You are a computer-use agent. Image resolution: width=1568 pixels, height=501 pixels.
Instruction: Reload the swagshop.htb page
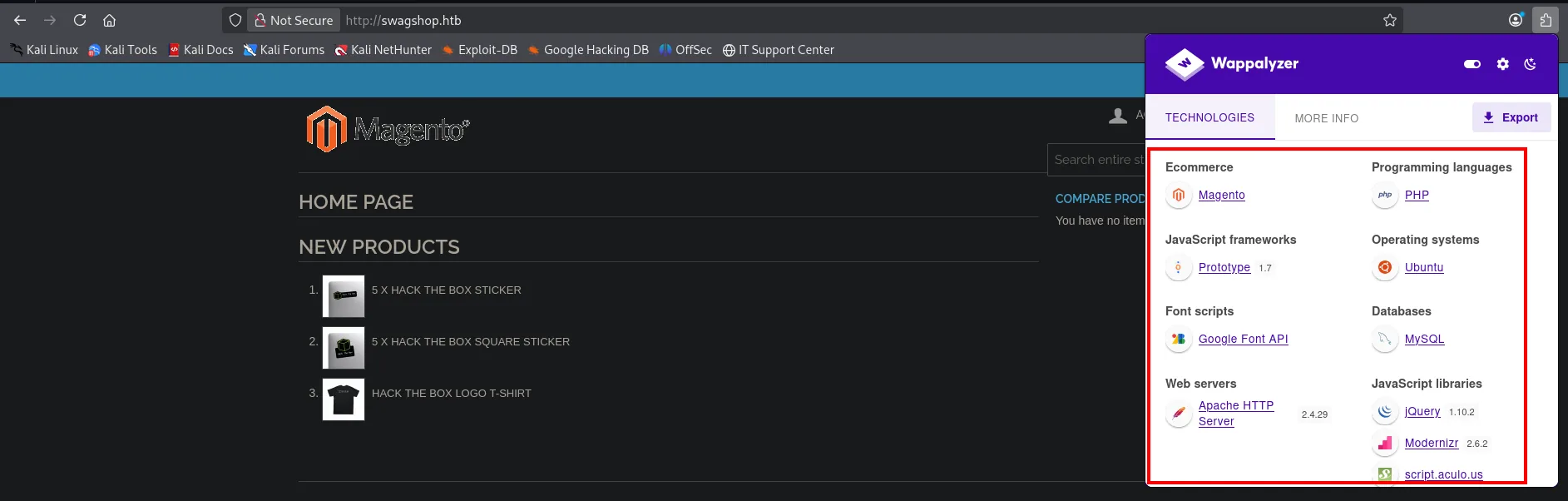pos(80,20)
